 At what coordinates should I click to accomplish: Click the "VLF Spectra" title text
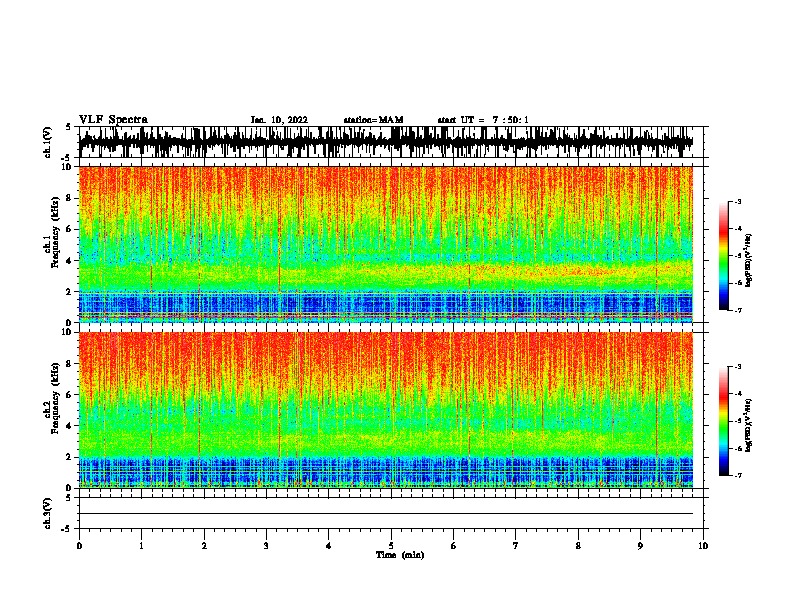(x=113, y=120)
